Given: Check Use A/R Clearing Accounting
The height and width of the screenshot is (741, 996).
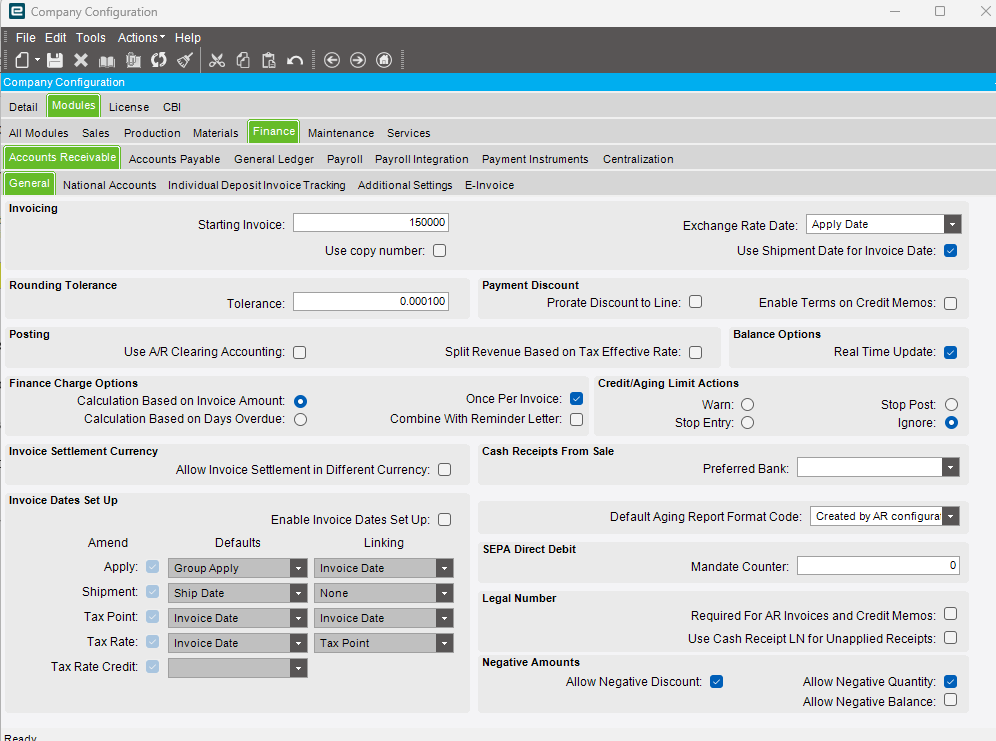Looking at the screenshot, I should [300, 352].
